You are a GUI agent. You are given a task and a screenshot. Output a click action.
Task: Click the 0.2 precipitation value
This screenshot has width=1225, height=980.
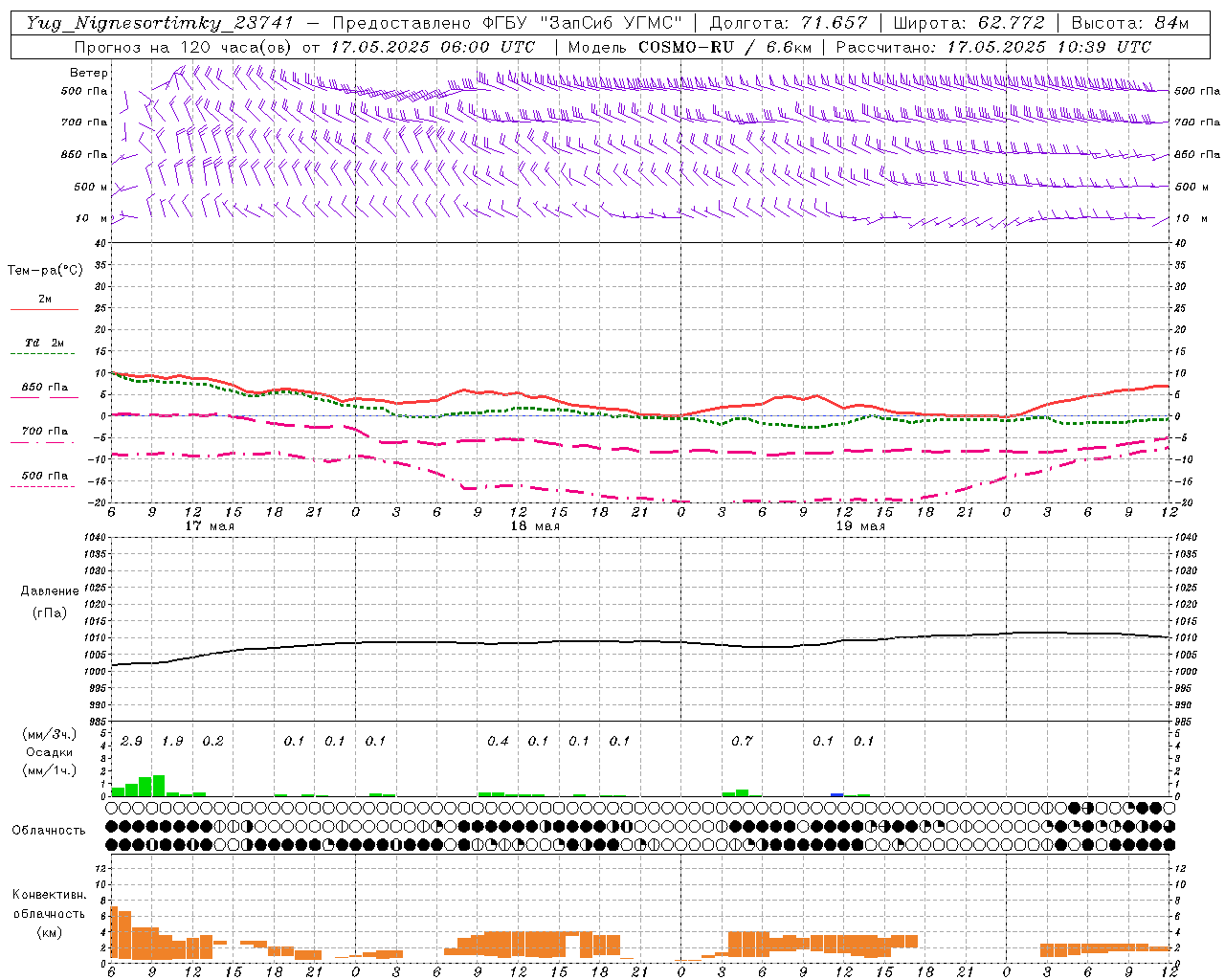[x=212, y=742]
